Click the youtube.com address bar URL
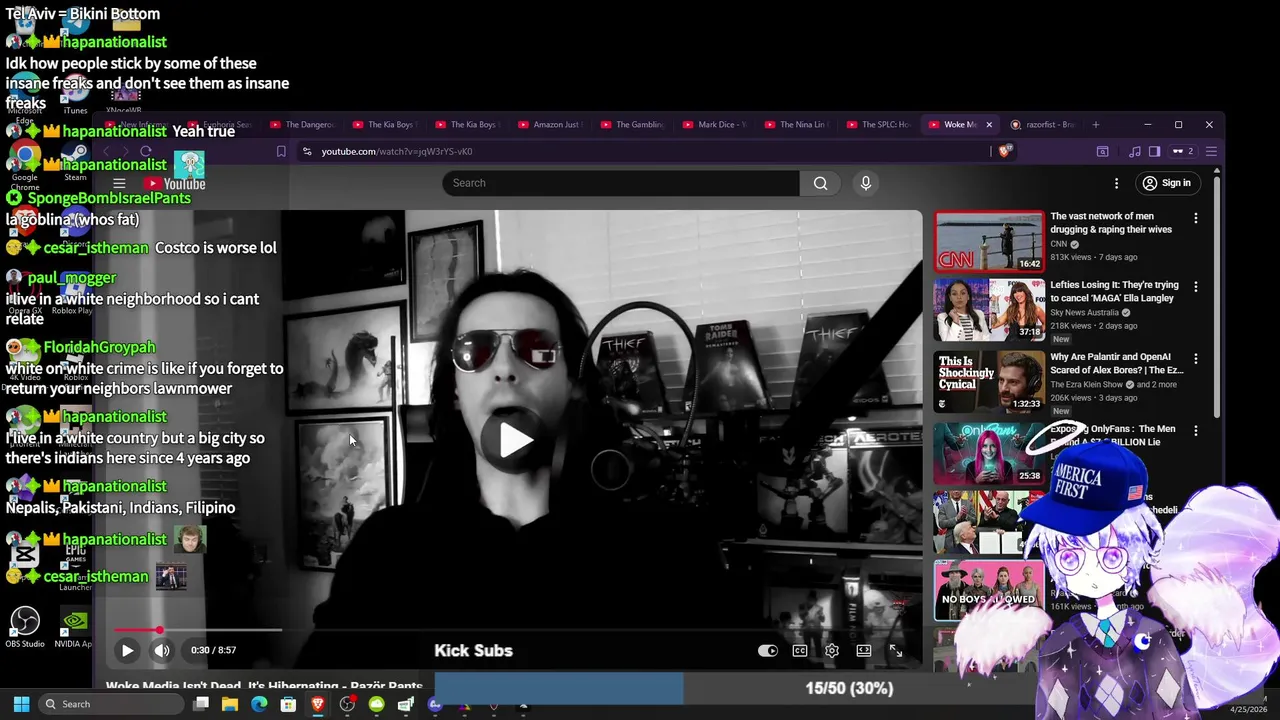1280x720 pixels. click(x=397, y=151)
